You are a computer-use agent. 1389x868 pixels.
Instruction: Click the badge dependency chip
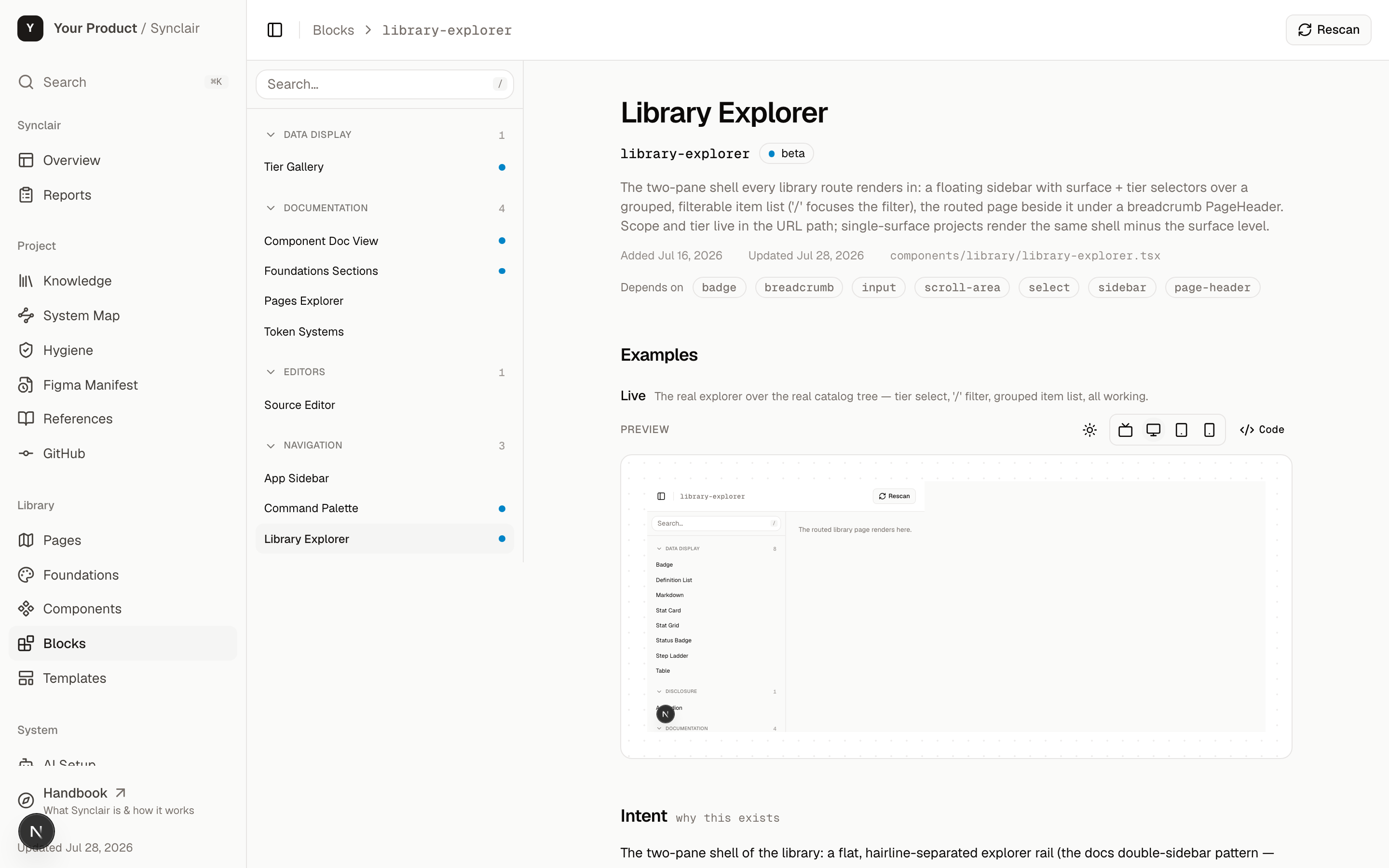click(719, 287)
